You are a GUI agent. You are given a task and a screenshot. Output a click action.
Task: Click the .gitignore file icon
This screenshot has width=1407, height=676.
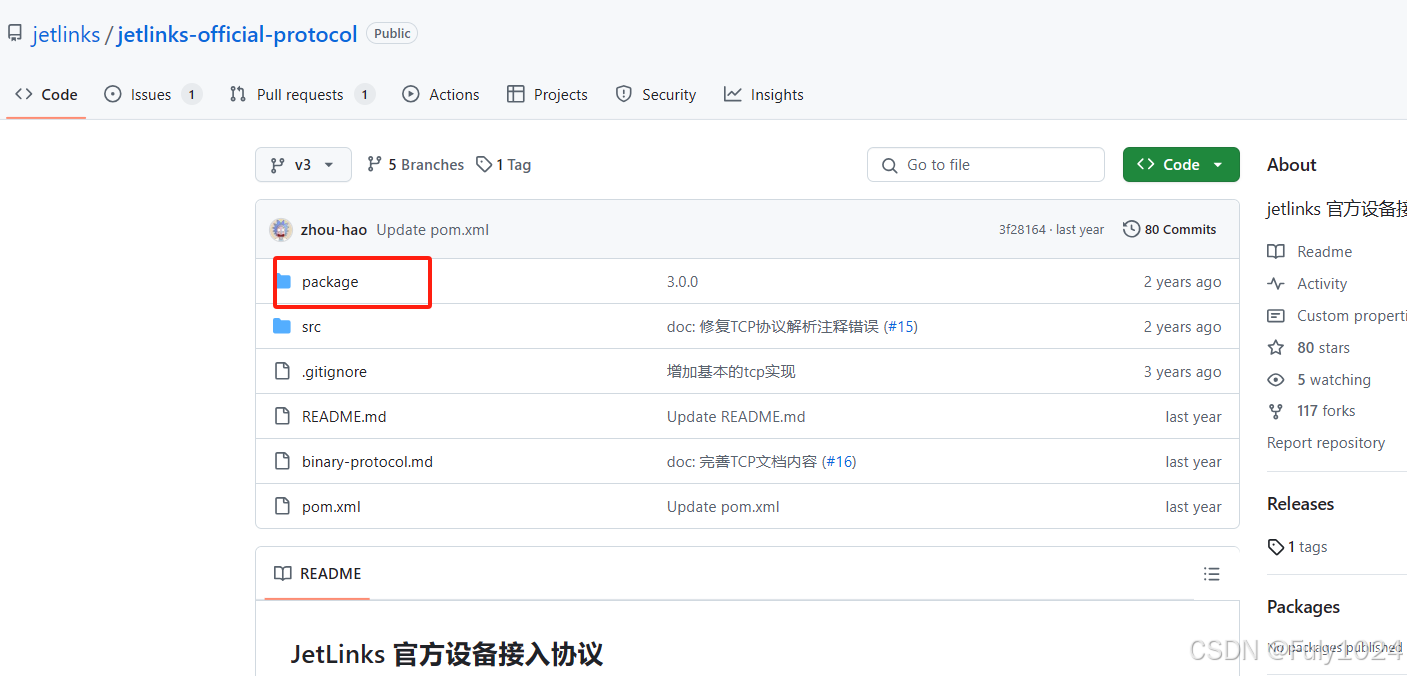(282, 372)
